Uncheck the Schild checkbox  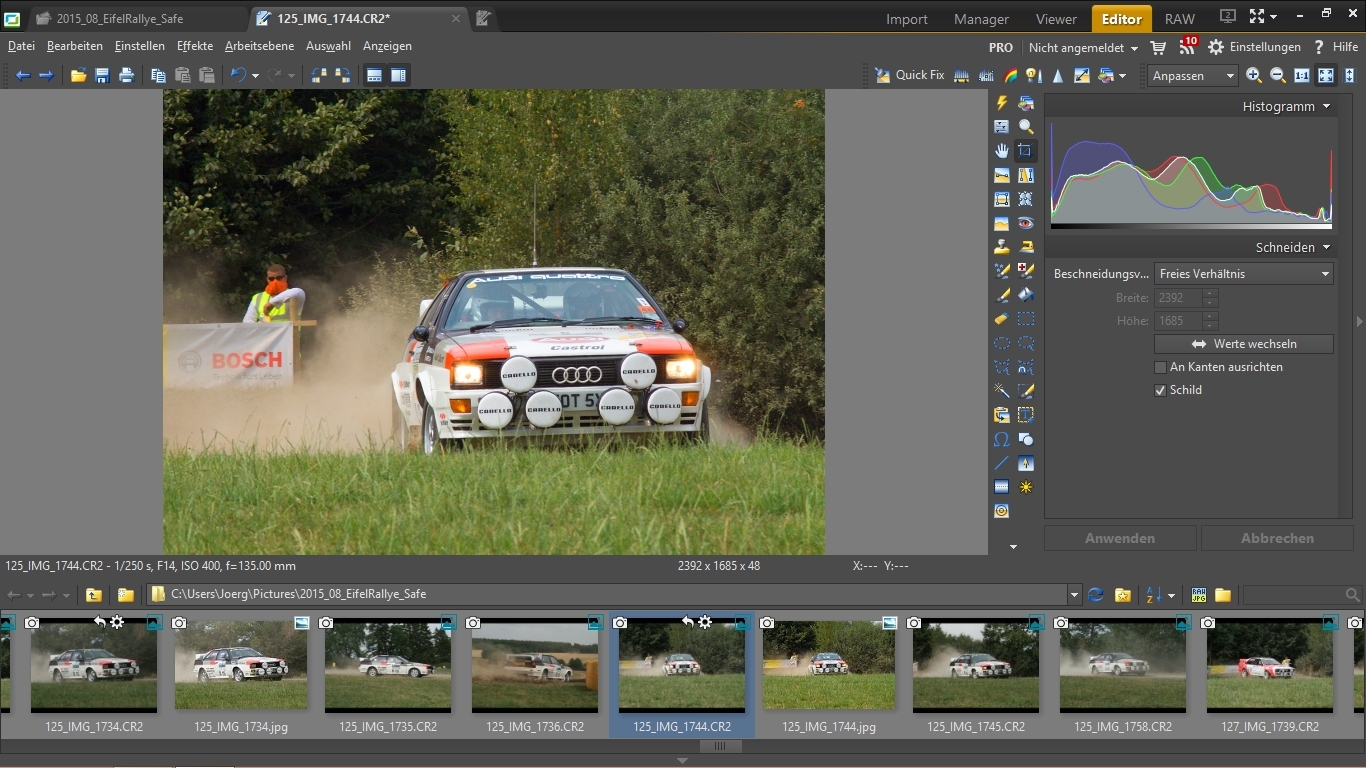1160,390
